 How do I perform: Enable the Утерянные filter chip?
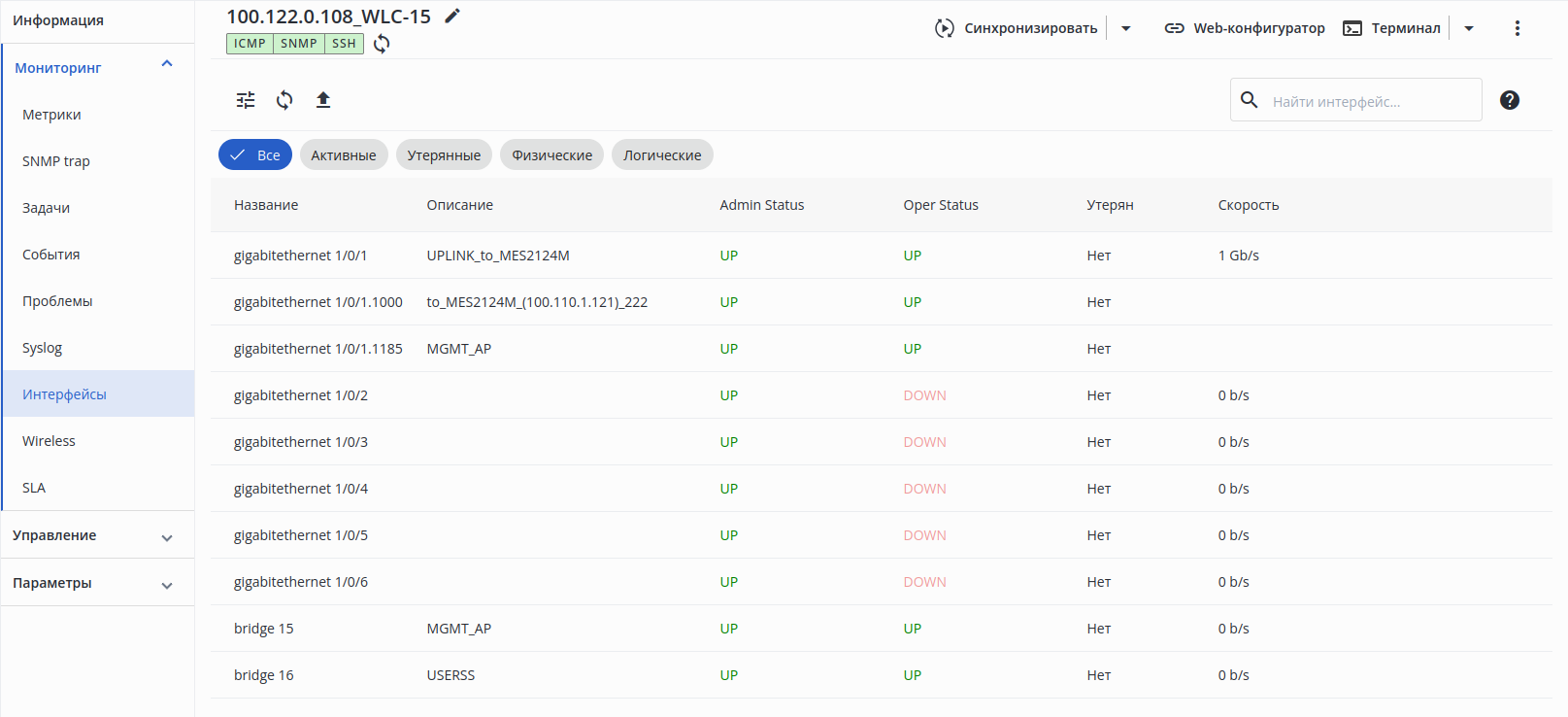444,154
